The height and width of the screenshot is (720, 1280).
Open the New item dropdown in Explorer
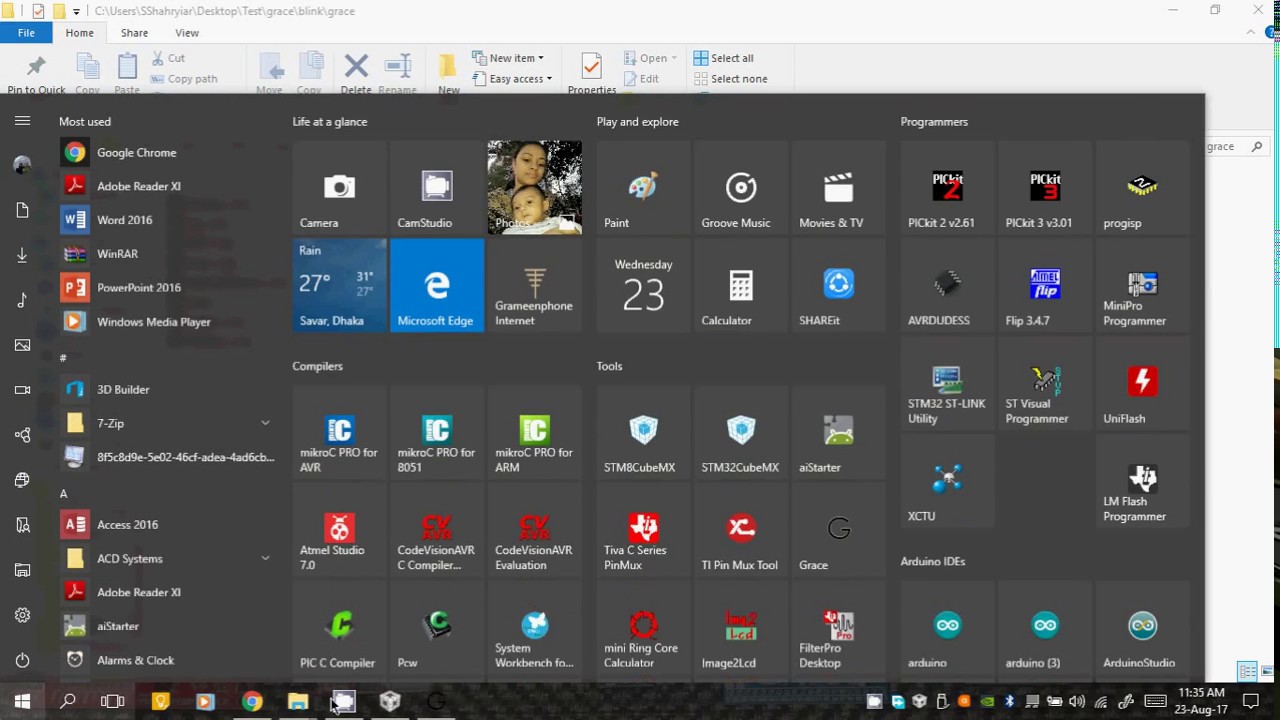(x=508, y=58)
